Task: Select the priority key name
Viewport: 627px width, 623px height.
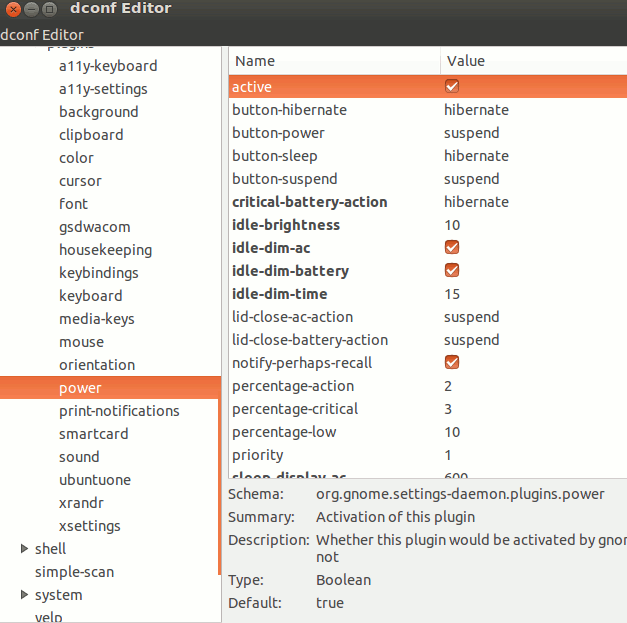Action: [x=258, y=455]
